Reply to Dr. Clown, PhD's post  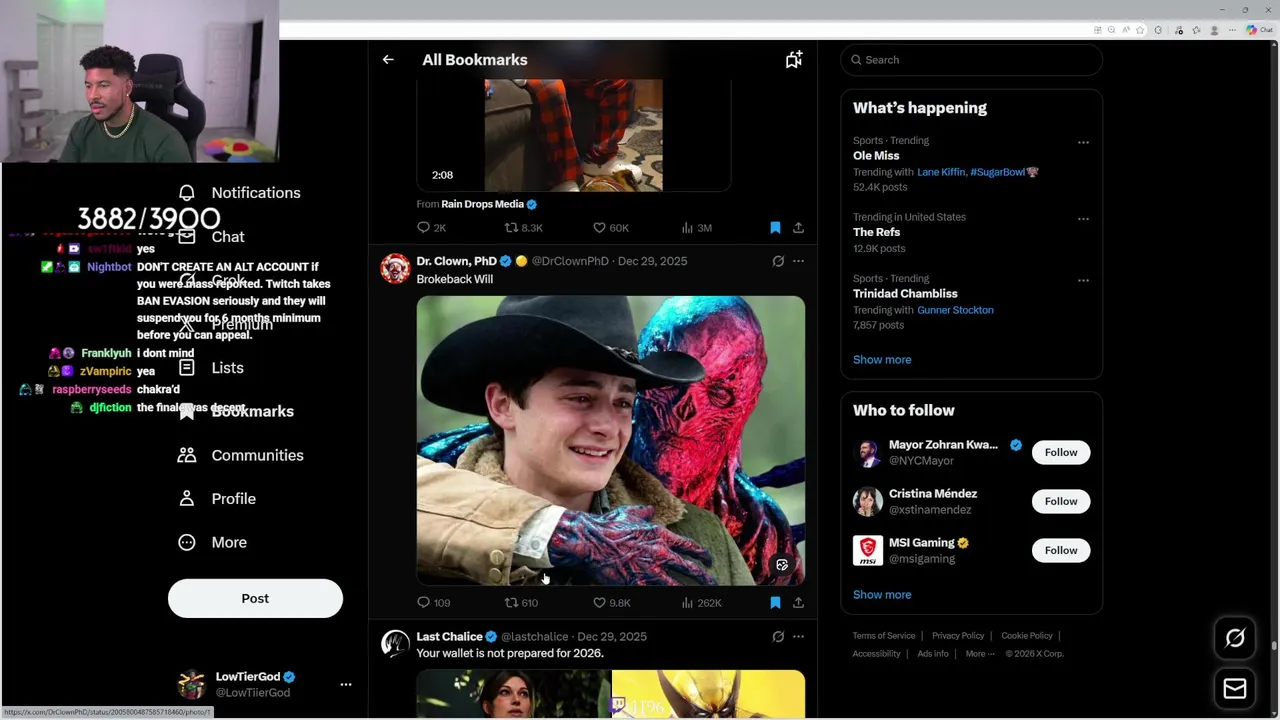pyautogui.click(x=433, y=603)
